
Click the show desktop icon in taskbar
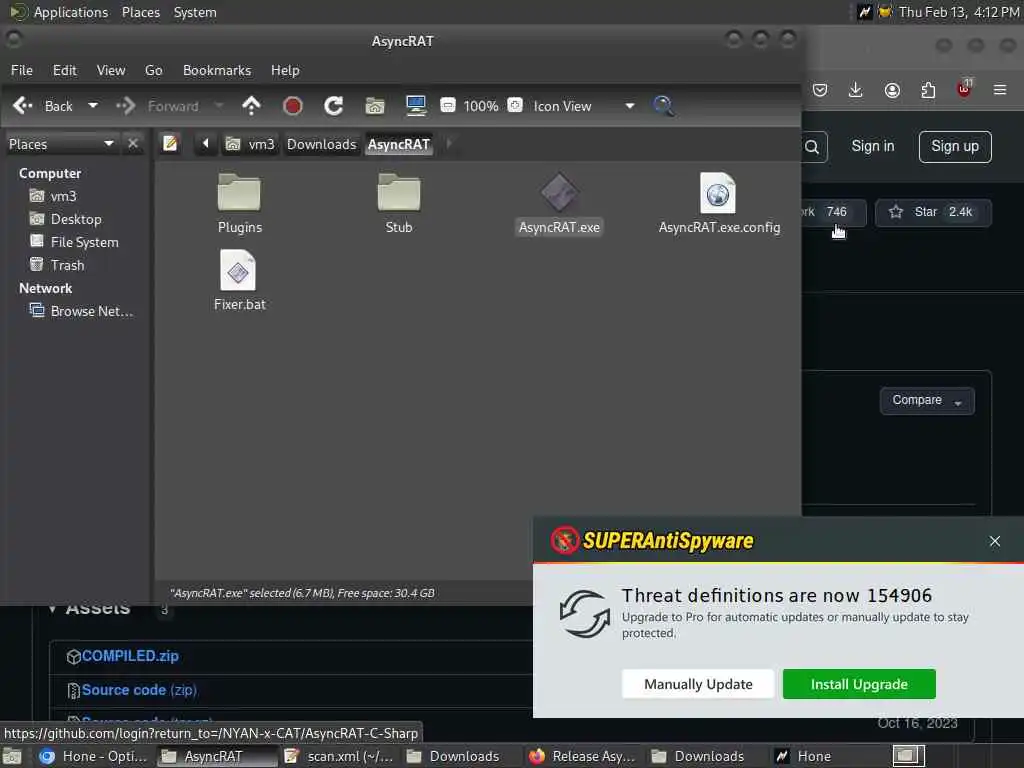[12, 757]
